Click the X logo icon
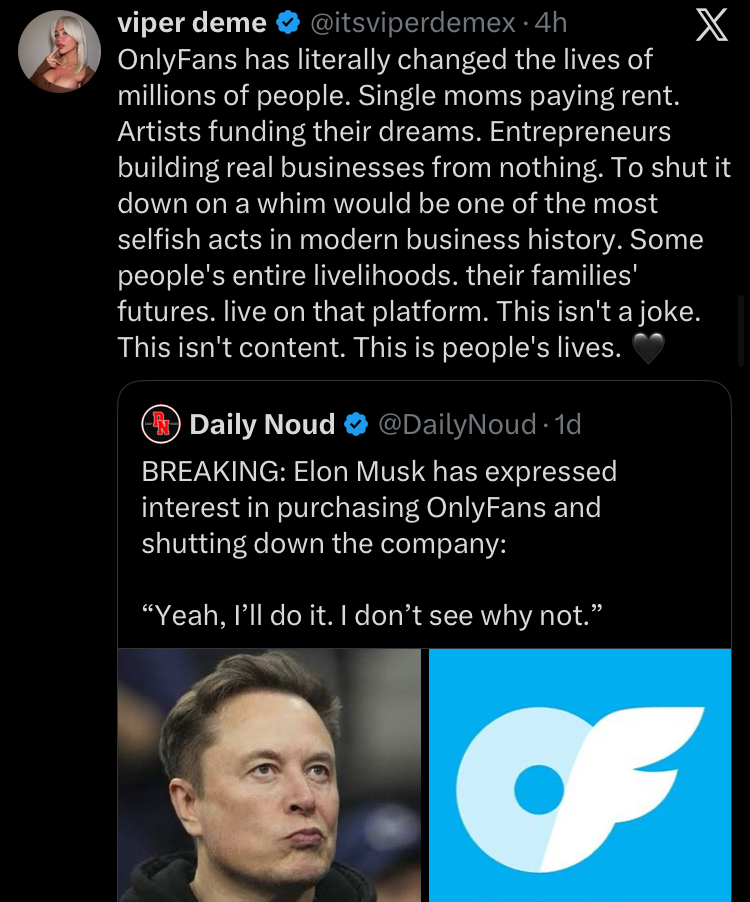750x902 pixels. (710, 27)
